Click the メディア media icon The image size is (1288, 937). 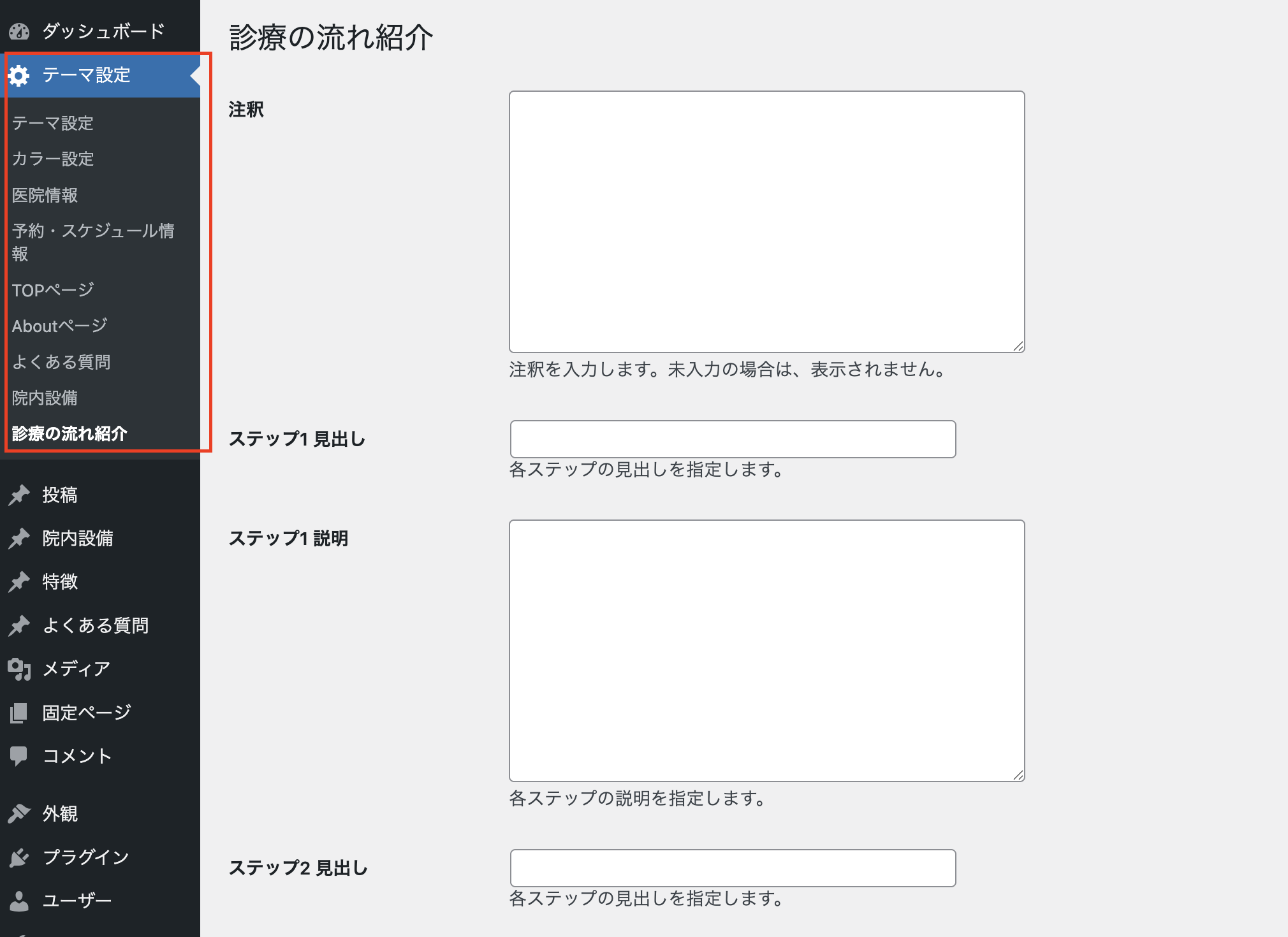[19, 669]
